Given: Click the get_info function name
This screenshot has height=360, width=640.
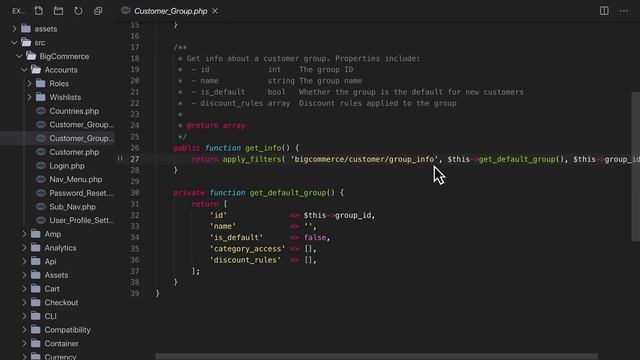Looking at the screenshot, I should tap(263, 148).
